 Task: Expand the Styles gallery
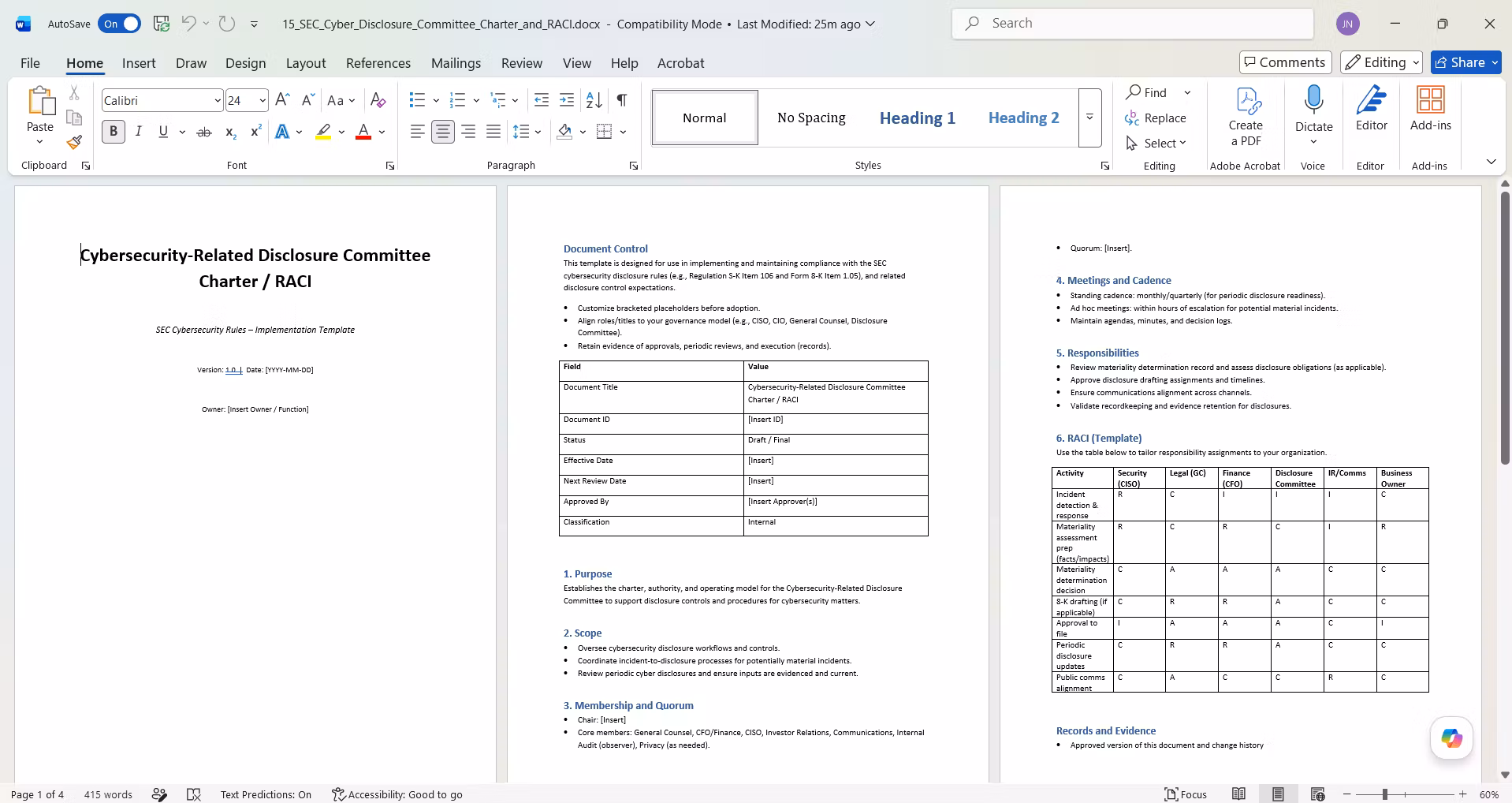[1089, 118]
